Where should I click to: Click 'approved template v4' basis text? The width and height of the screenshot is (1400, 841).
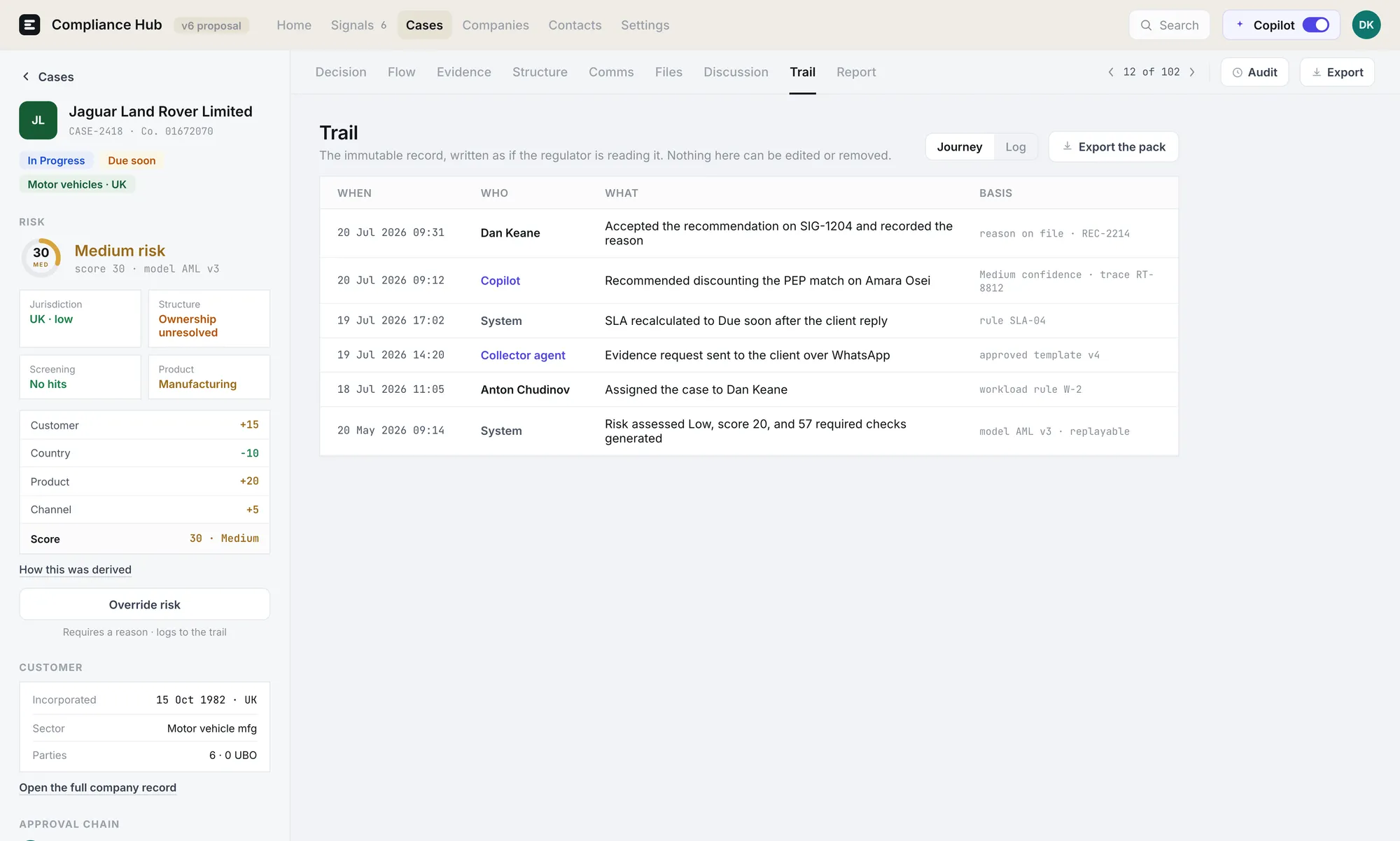point(1039,356)
